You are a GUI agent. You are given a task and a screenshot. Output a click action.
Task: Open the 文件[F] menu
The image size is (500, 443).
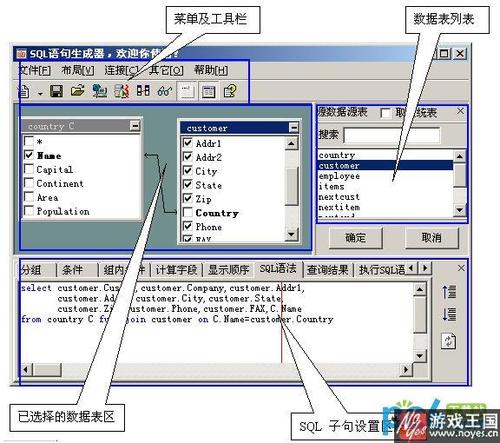(x=35, y=70)
